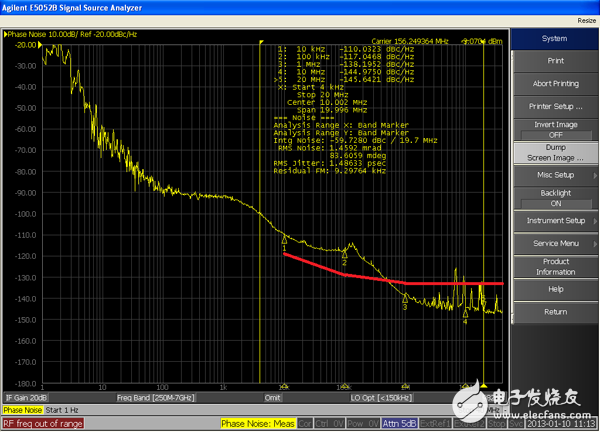Screen dimensions: 600x432
Task: Open the Product Information softkey
Action: [555, 266]
